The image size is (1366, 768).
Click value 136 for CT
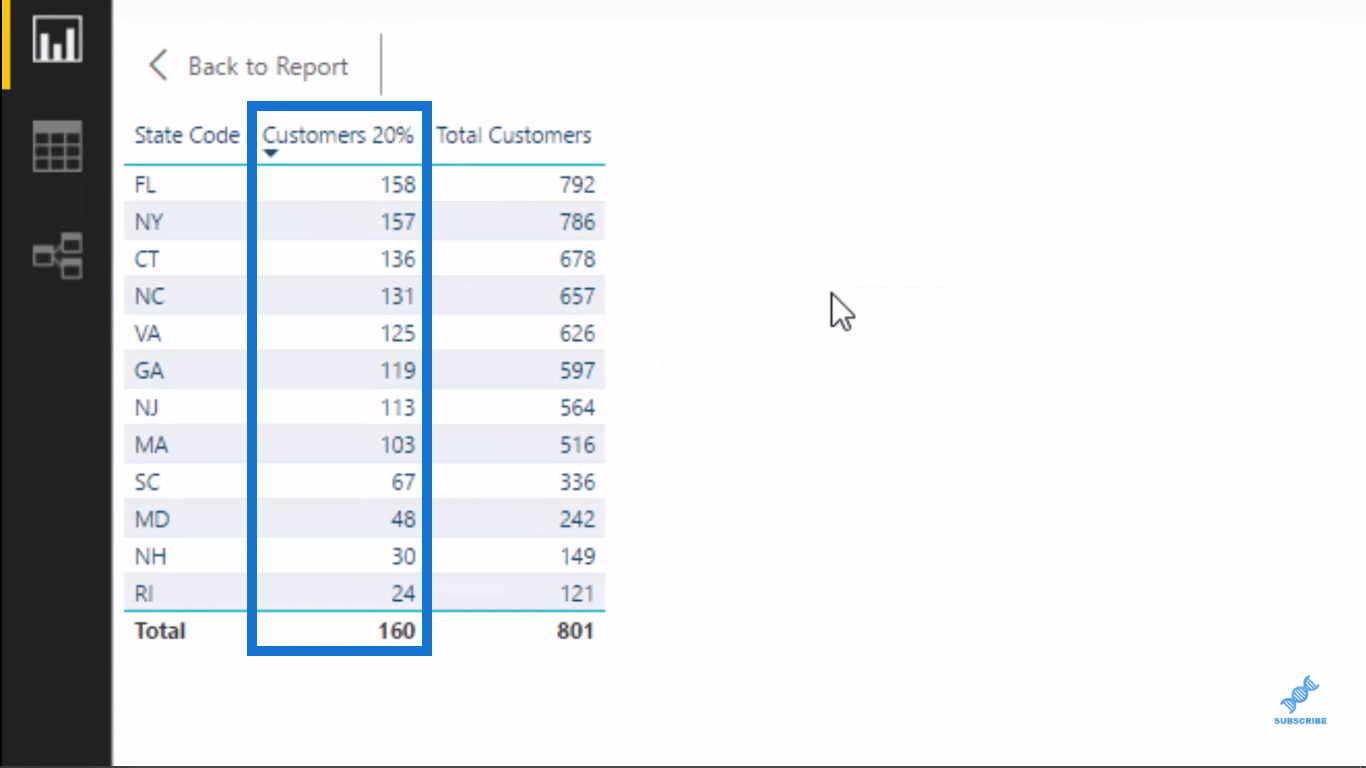coord(397,259)
